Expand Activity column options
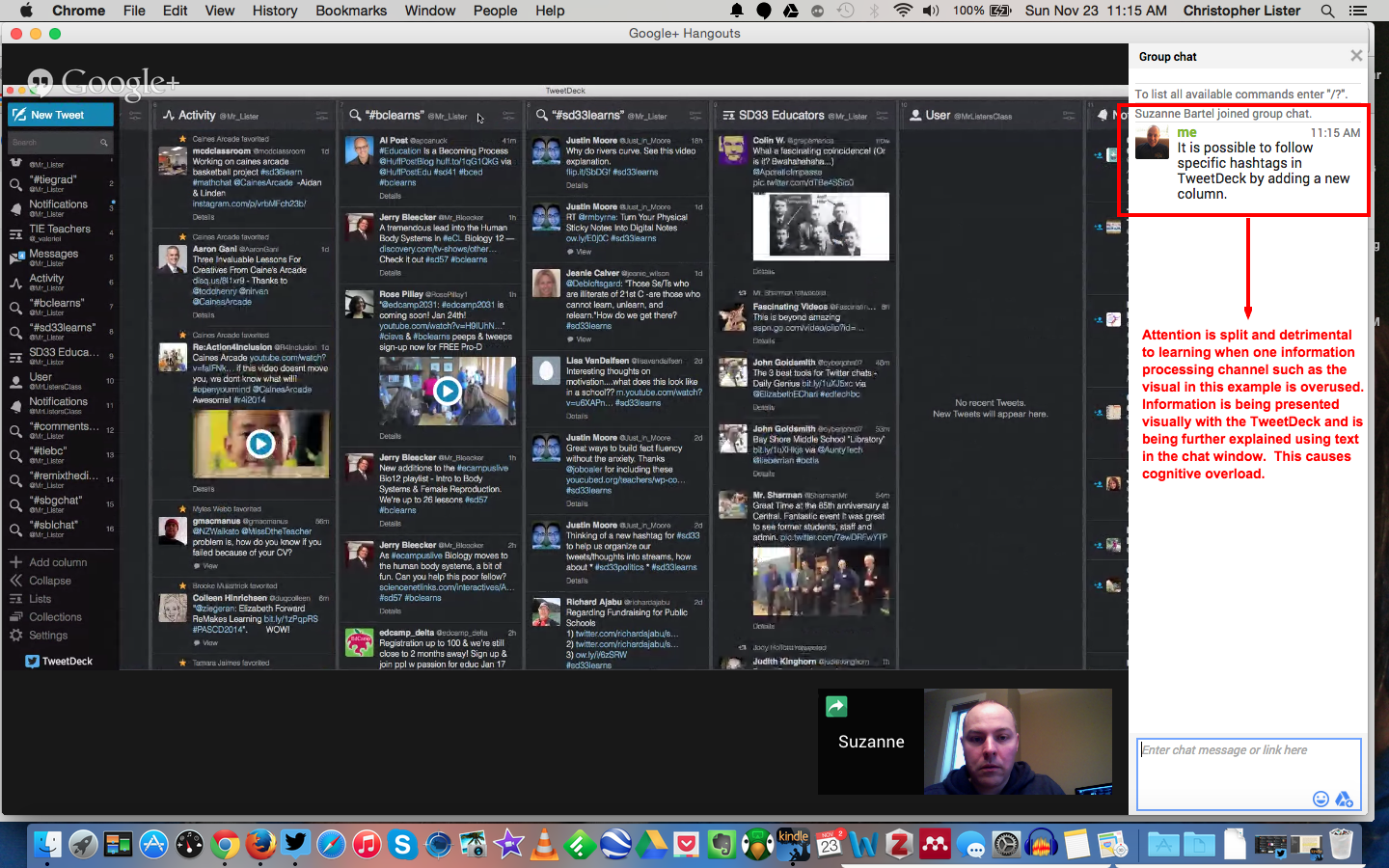1389x868 pixels. (x=322, y=116)
